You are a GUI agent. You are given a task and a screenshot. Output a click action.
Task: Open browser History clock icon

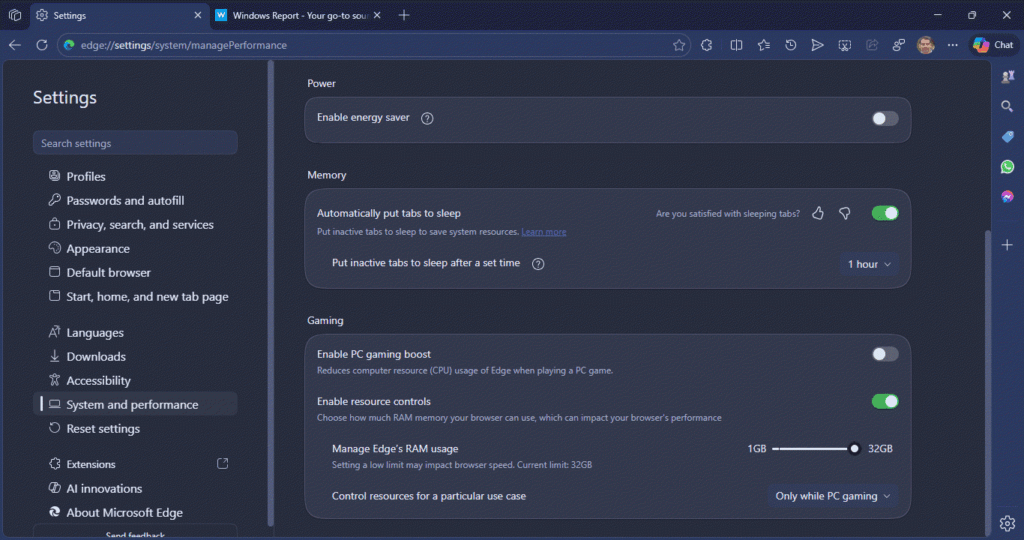(x=790, y=45)
